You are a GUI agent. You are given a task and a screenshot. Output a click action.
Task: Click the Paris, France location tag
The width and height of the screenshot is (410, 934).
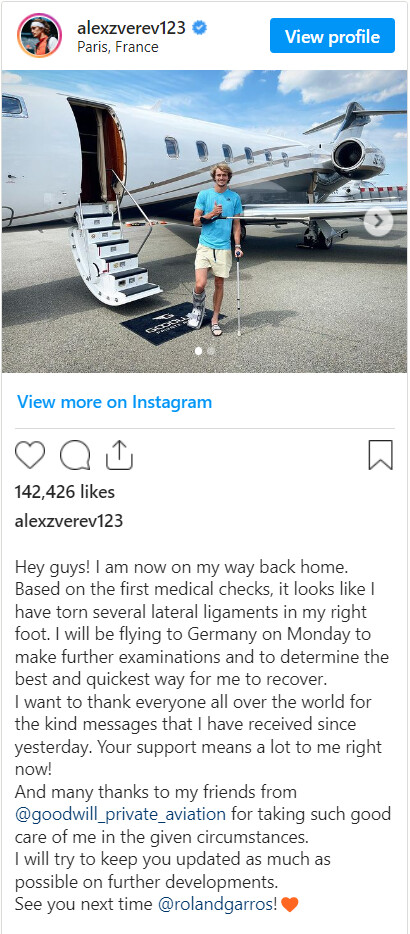click(x=118, y=47)
